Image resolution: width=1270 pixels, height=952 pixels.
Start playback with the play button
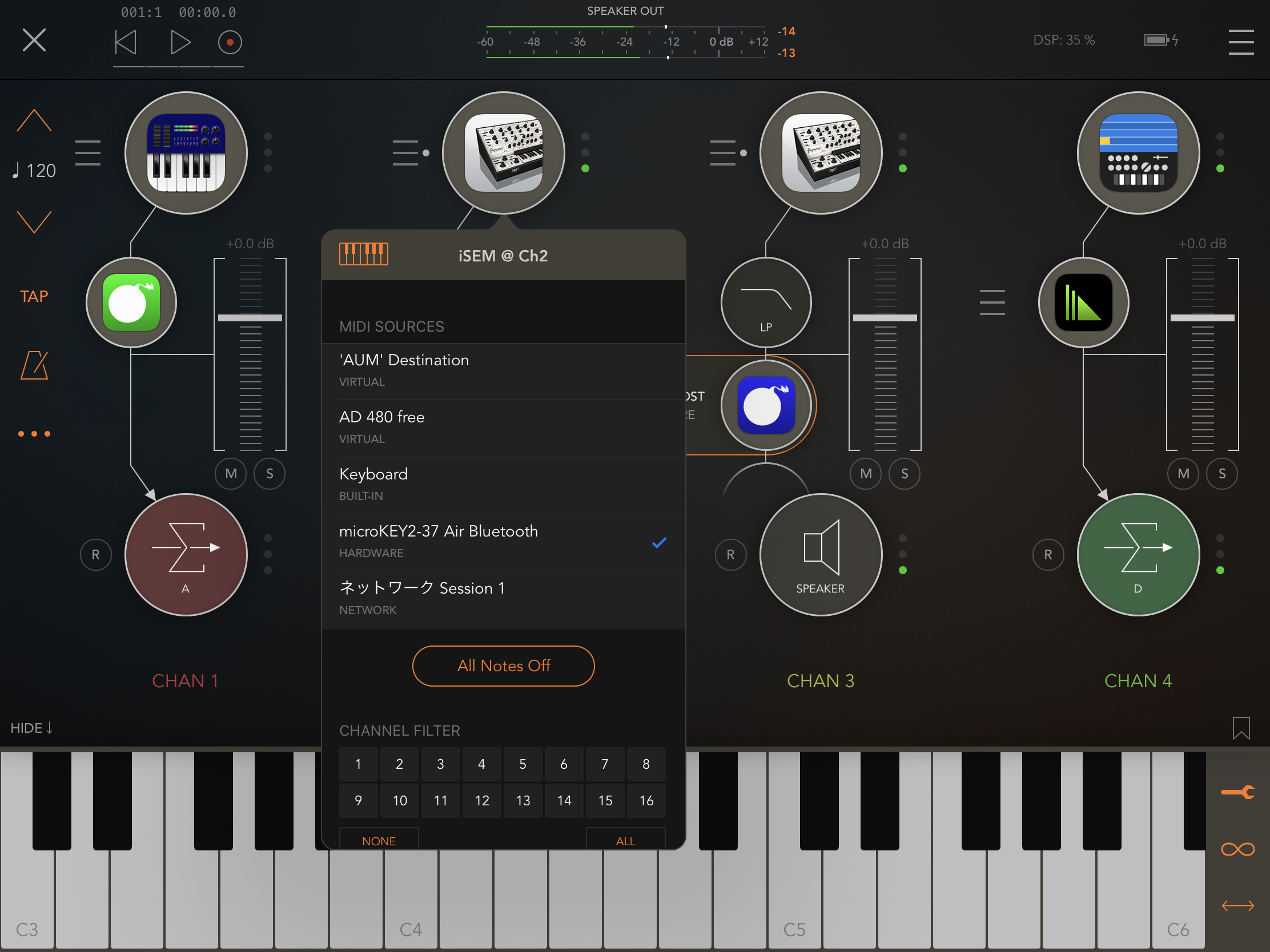pyautogui.click(x=180, y=42)
